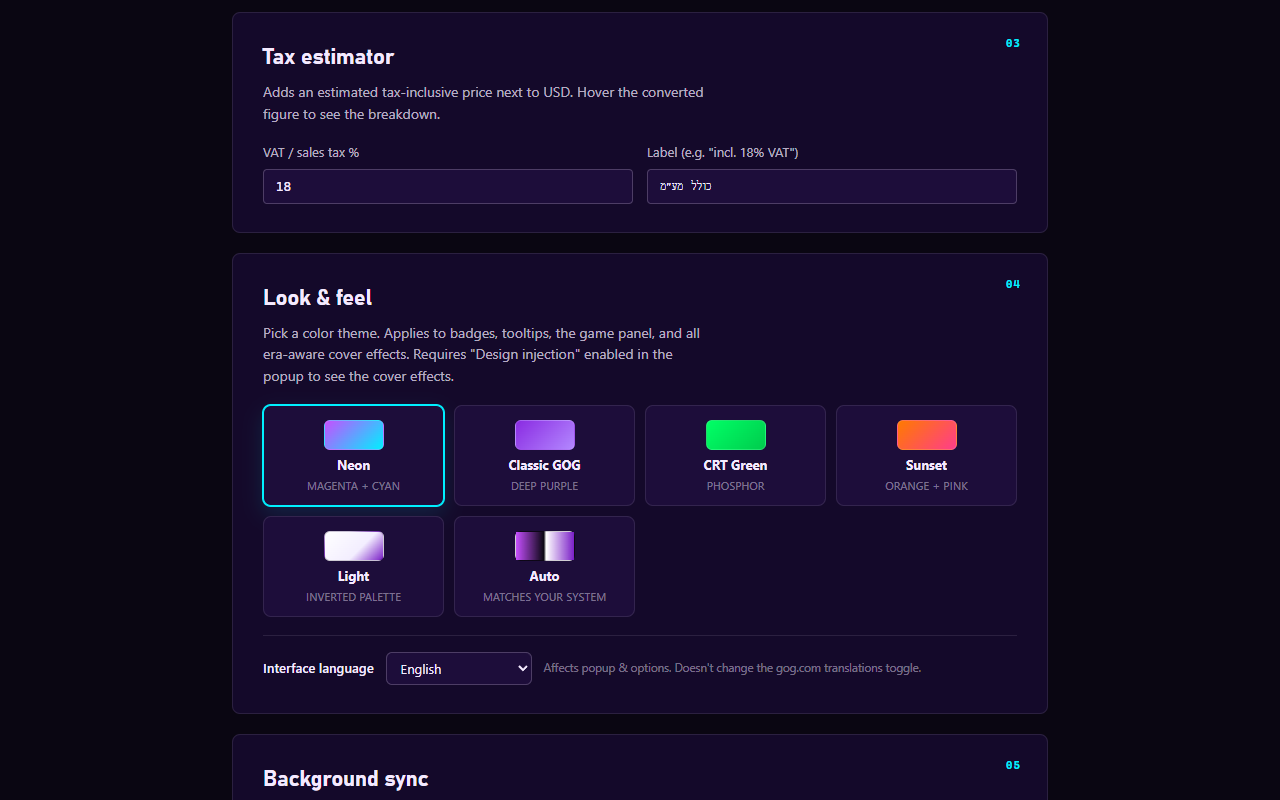Focus the VAT / sales tax % field
This screenshot has width=1280, height=800.
click(x=448, y=187)
